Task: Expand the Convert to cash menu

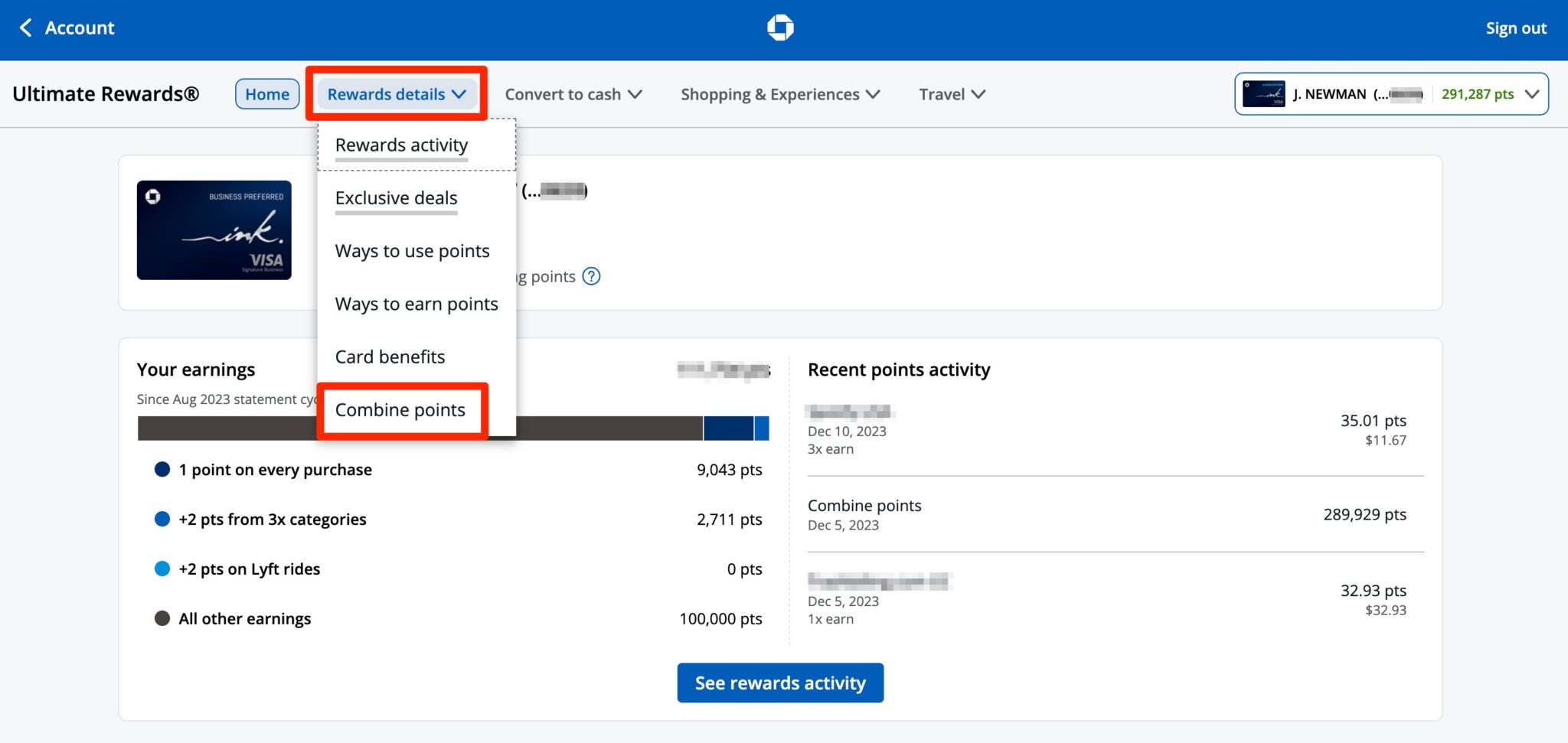Action: [573, 94]
